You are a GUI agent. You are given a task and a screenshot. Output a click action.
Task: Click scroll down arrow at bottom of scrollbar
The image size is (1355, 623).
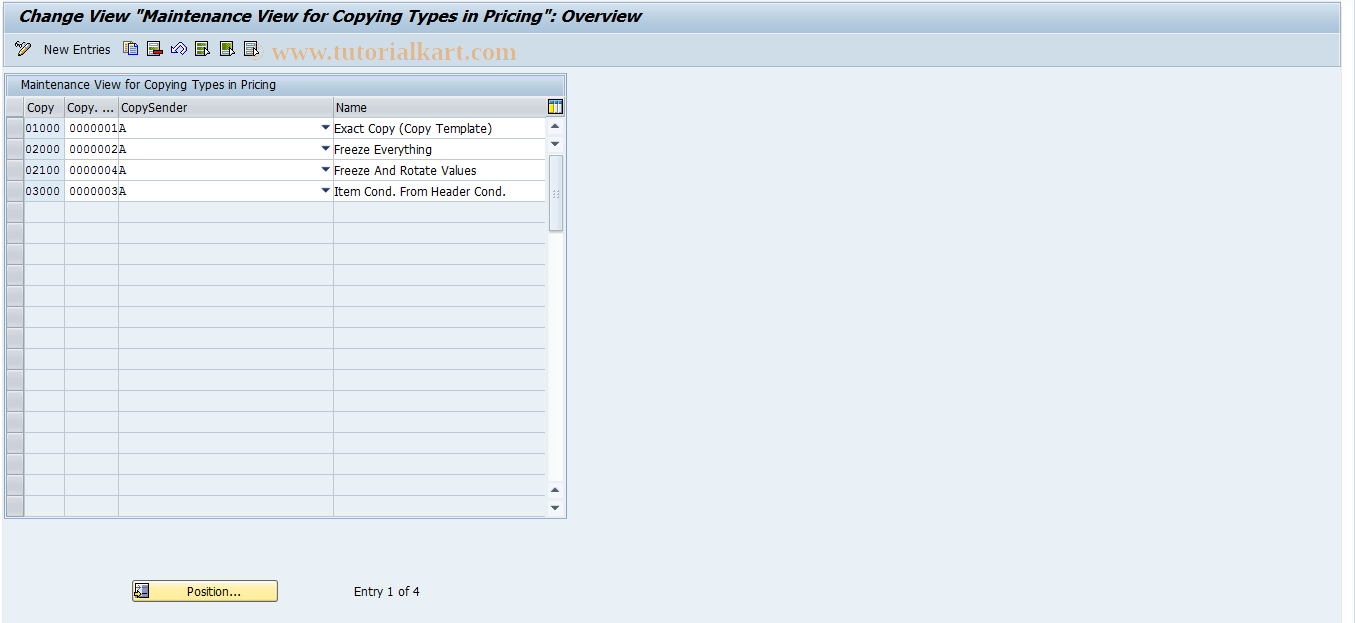tap(556, 507)
